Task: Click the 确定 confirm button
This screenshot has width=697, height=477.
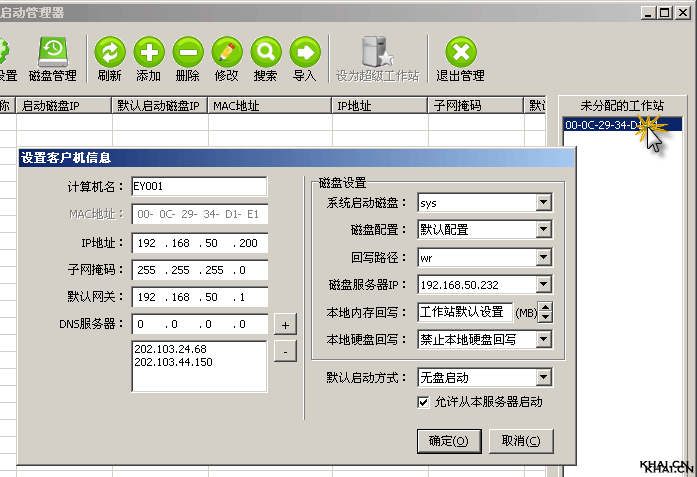Action: (x=448, y=441)
